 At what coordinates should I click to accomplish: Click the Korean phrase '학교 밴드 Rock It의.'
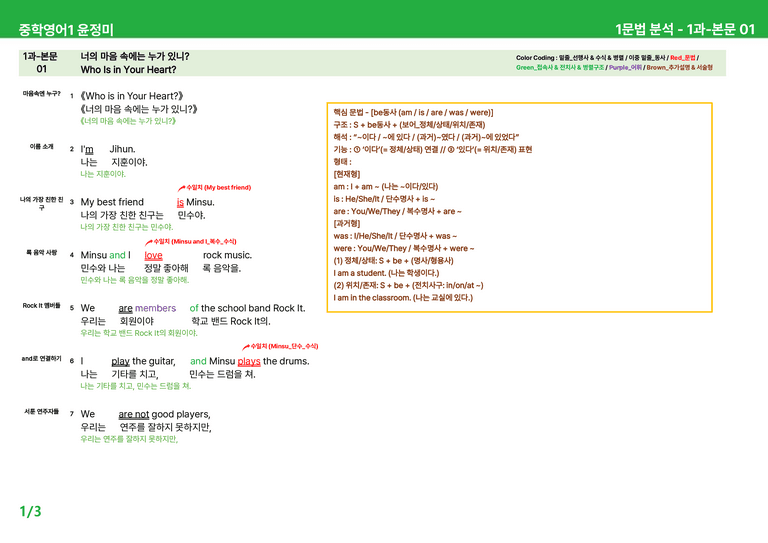[x=231, y=321]
